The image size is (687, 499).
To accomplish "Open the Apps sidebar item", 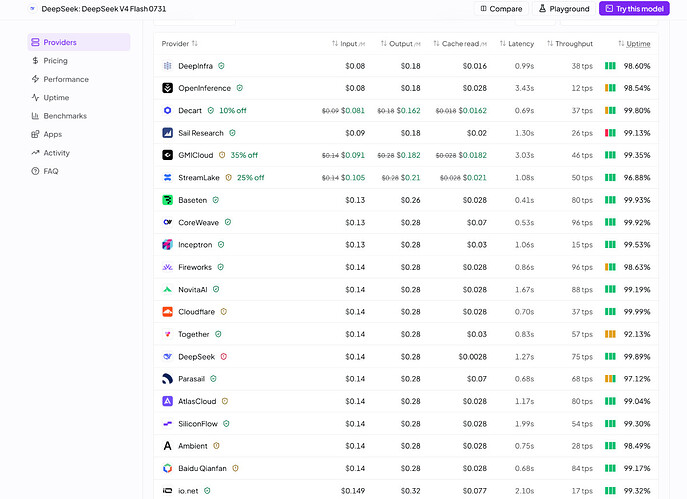I will point(79,134).
